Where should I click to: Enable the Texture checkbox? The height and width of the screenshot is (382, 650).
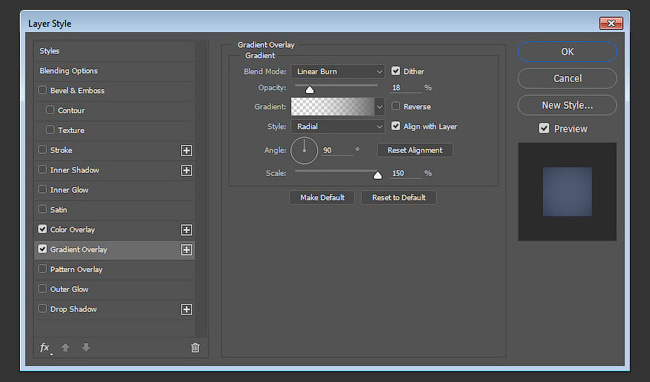[x=50, y=130]
